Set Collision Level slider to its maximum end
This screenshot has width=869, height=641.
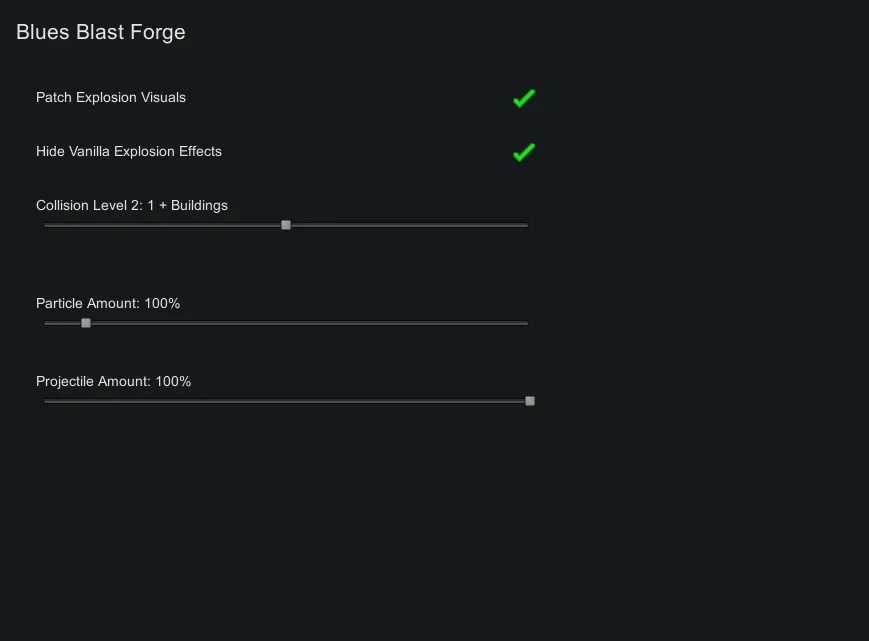[527, 225]
